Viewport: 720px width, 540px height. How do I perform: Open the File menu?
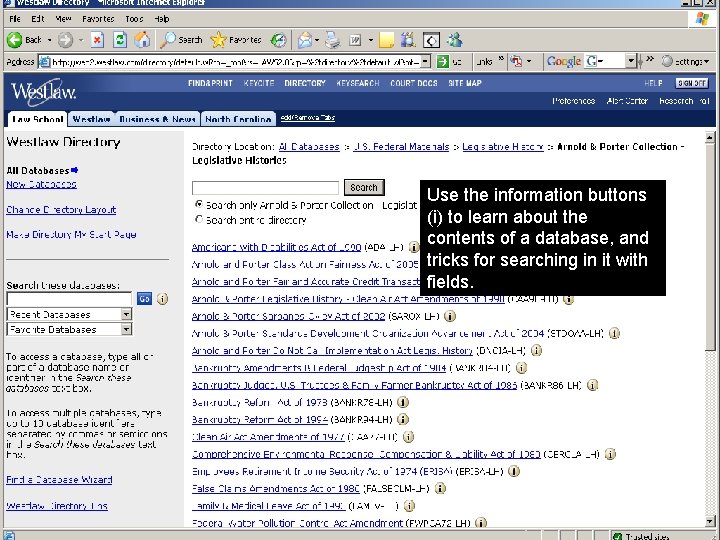(x=15, y=19)
